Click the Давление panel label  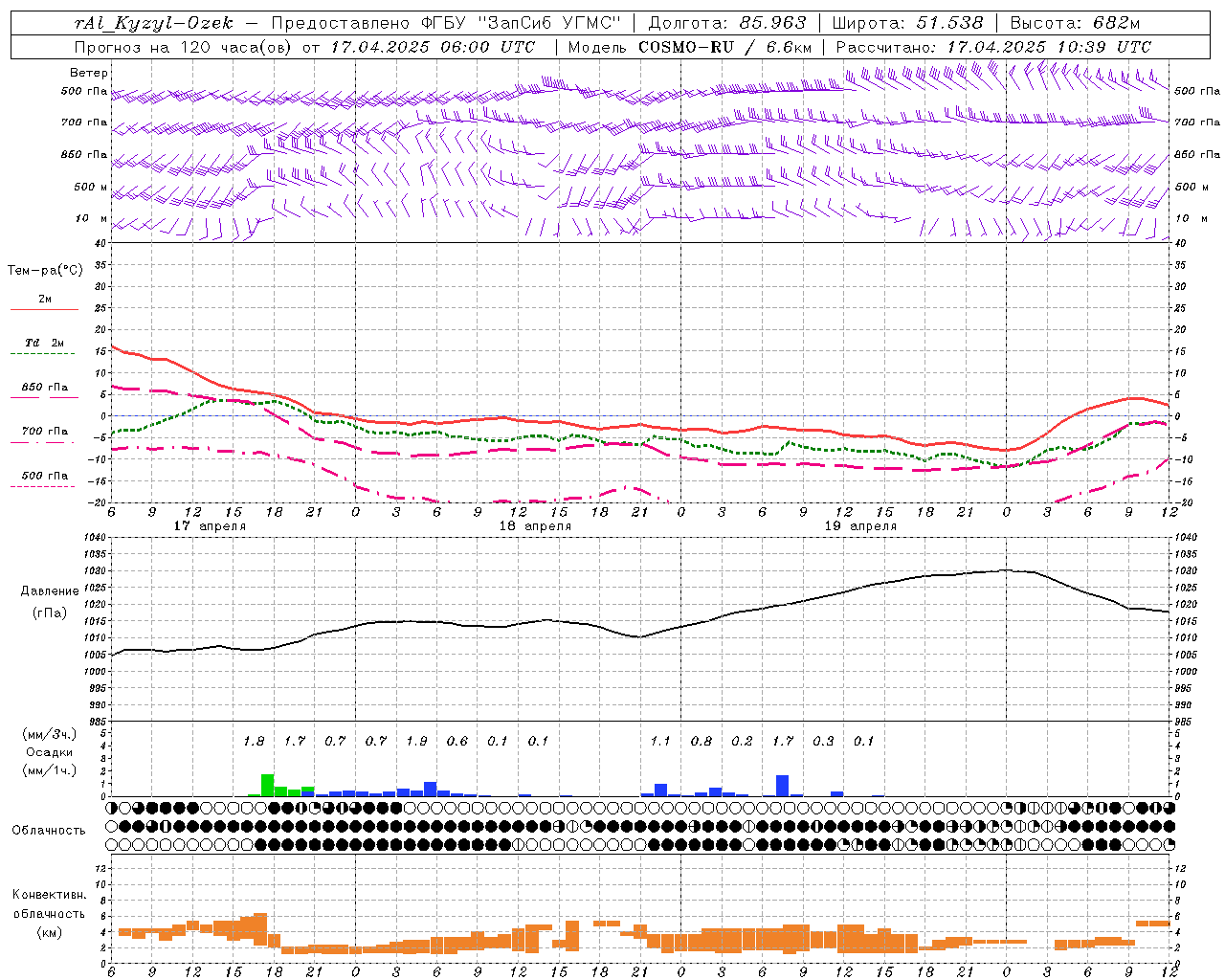point(50,591)
